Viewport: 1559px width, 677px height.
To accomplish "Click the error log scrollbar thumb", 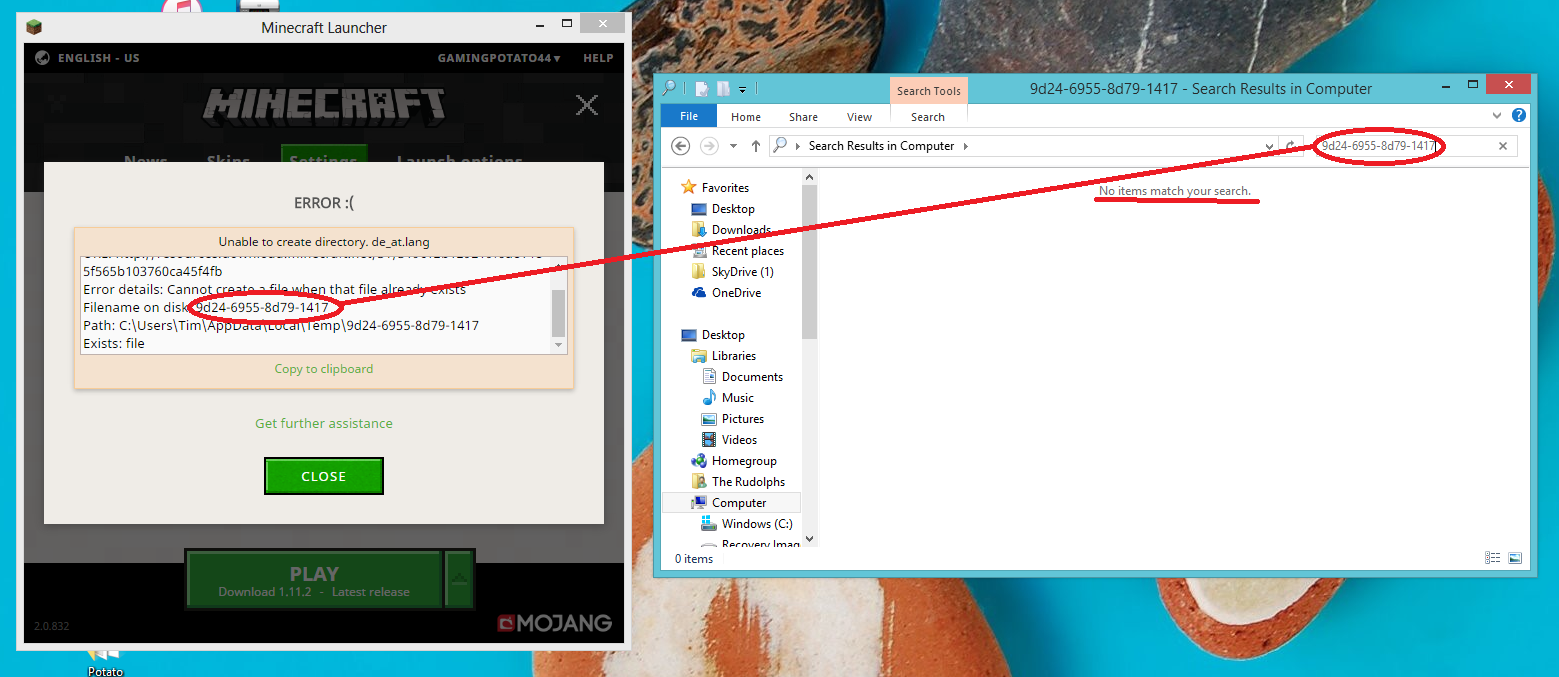I will pos(559,313).
